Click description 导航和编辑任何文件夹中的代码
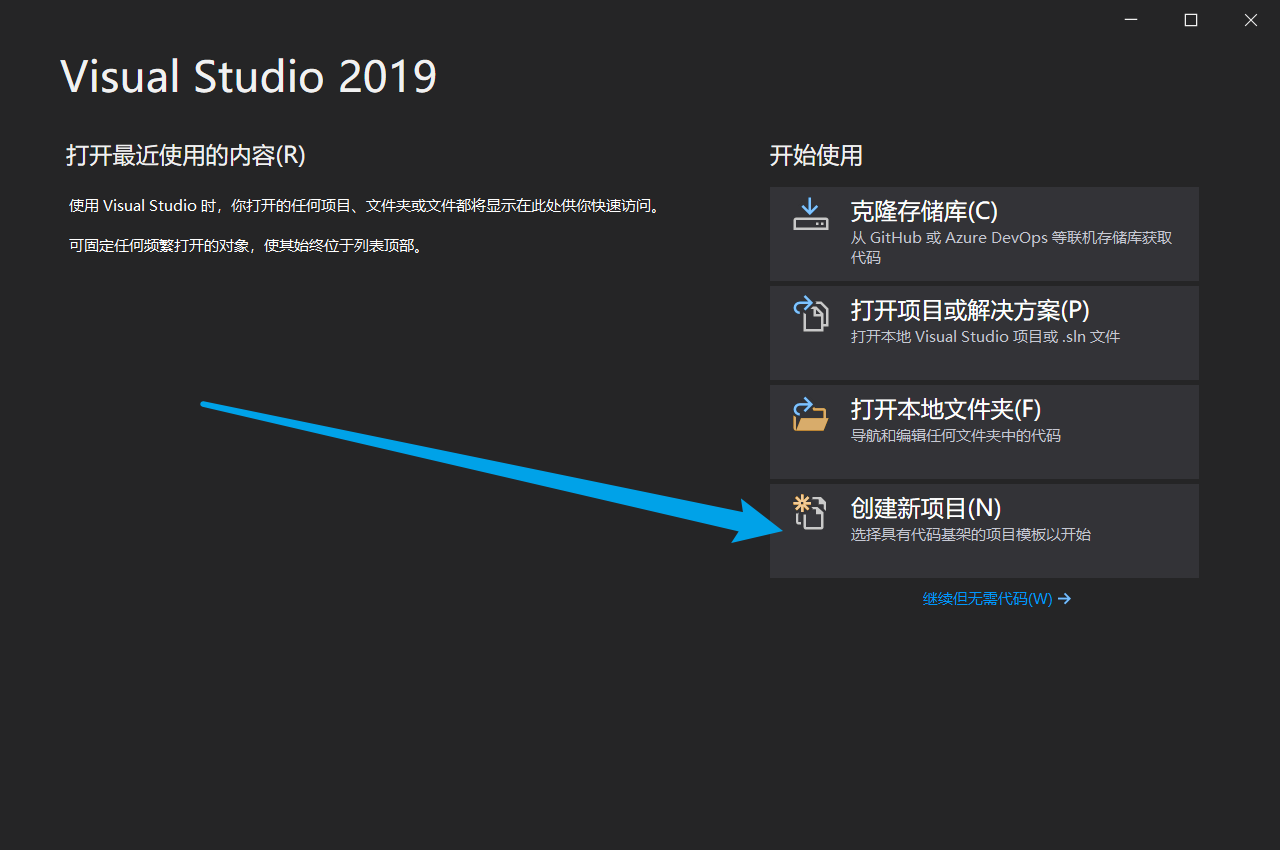Screen dimensions: 1280x850 point(955,436)
